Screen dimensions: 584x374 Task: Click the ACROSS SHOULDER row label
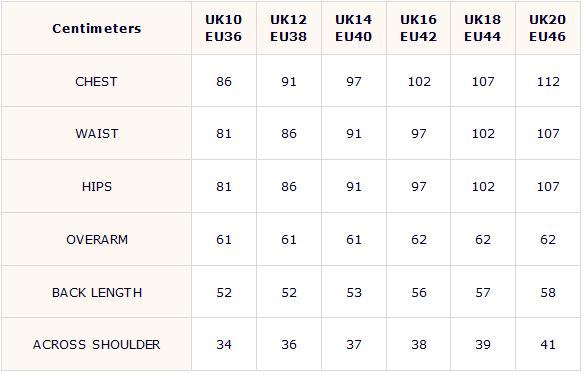(x=96, y=345)
